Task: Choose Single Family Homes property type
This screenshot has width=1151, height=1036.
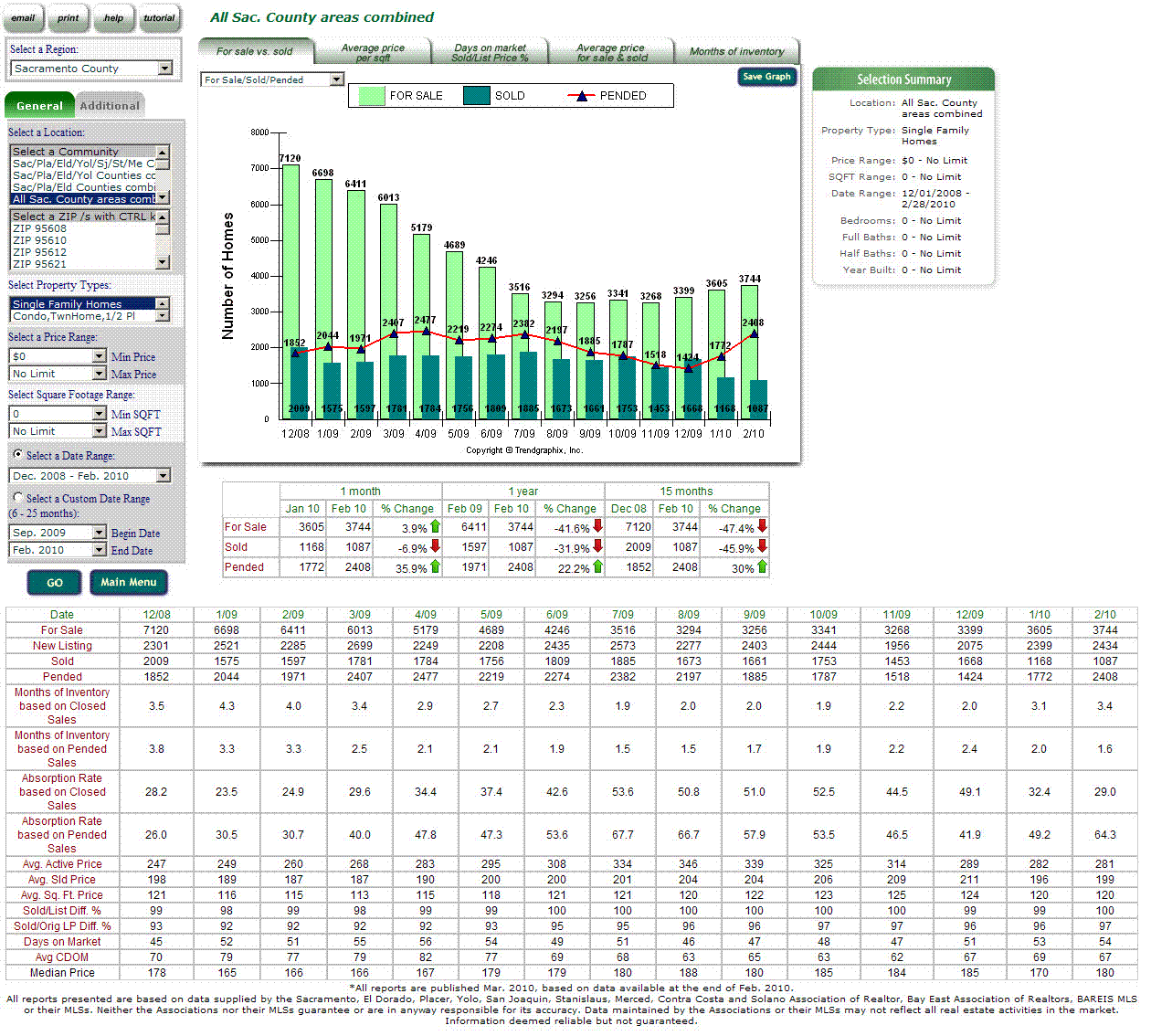Action: tap(82, 304)
